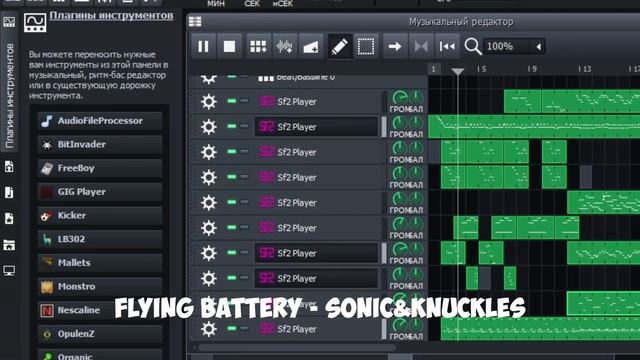The width and height of the screenshot is (640, 360).
Task: Click the vertical 'Плагины инструментов' tab label
Action: (x=9, y=96)
